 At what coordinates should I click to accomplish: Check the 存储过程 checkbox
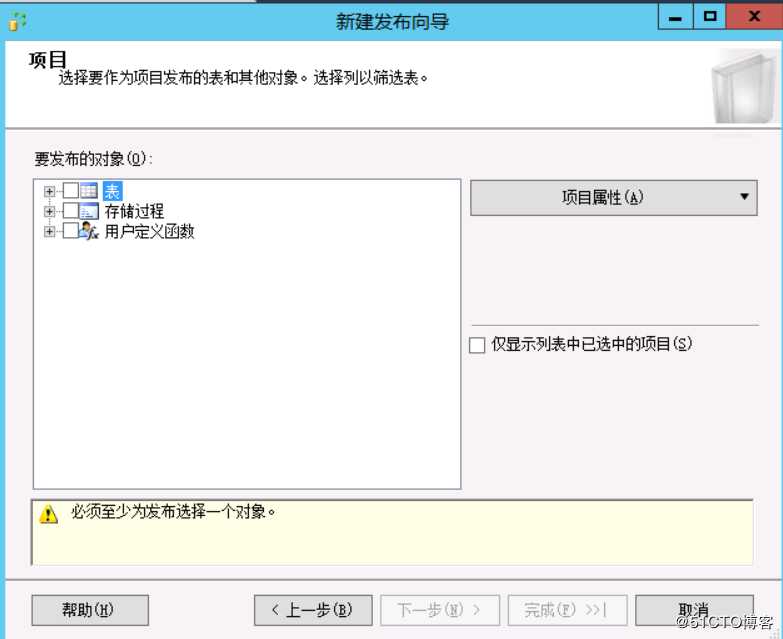tap(70, 211)
